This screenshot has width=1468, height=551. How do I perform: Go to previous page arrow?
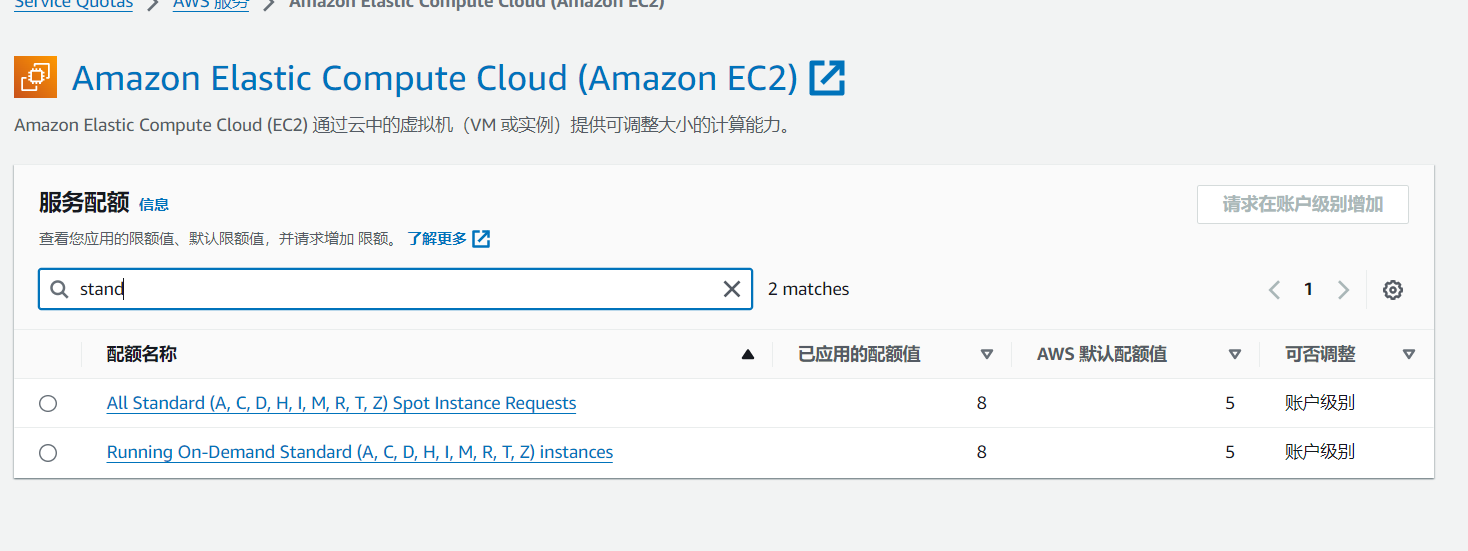(1274, 290)
